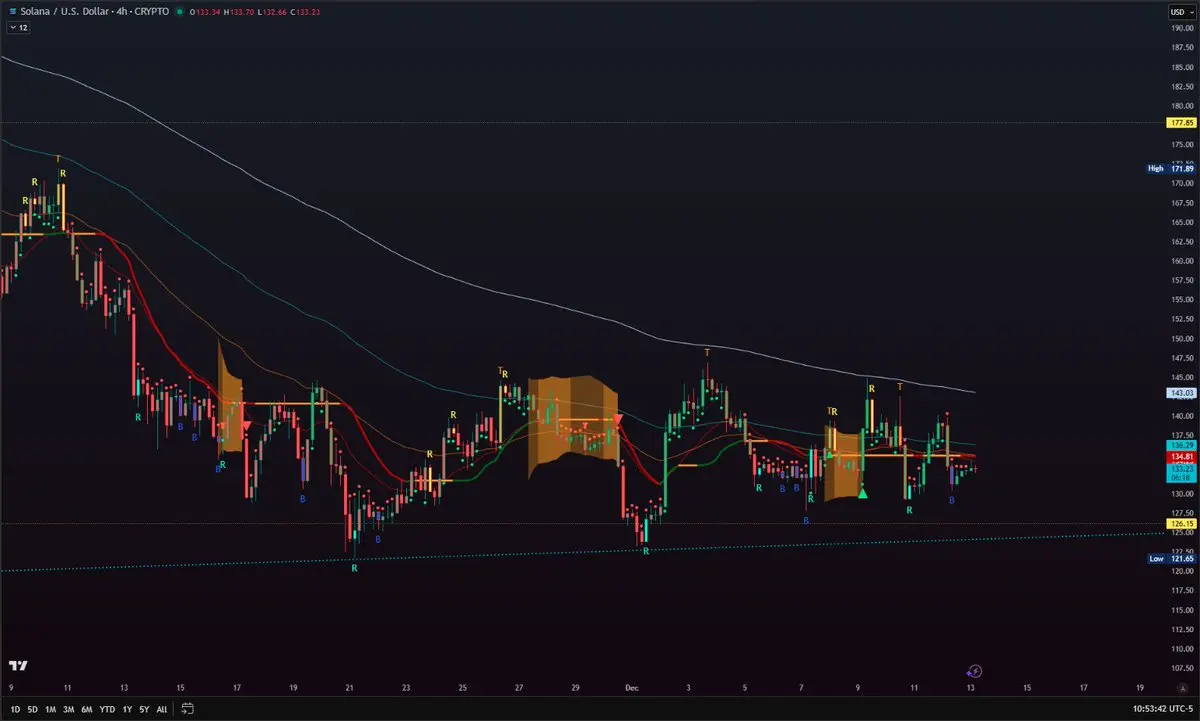Click the red 134.81 price label

1181,457
